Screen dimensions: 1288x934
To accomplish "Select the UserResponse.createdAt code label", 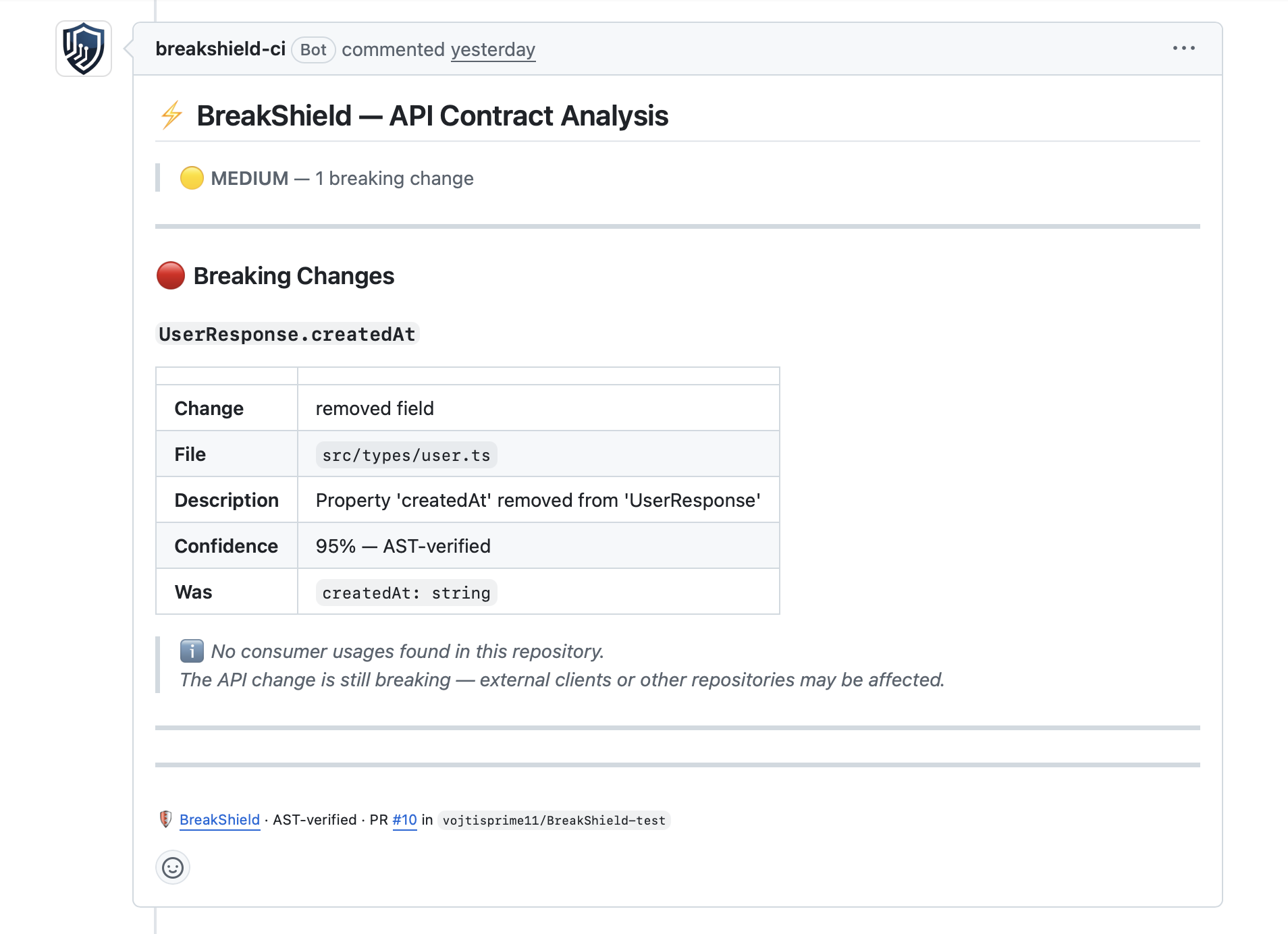I will [287, 334].
